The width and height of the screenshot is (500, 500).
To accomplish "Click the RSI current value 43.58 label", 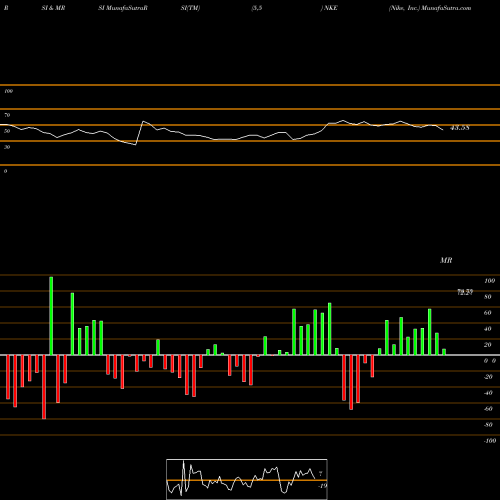I will [x=460, y=128].
